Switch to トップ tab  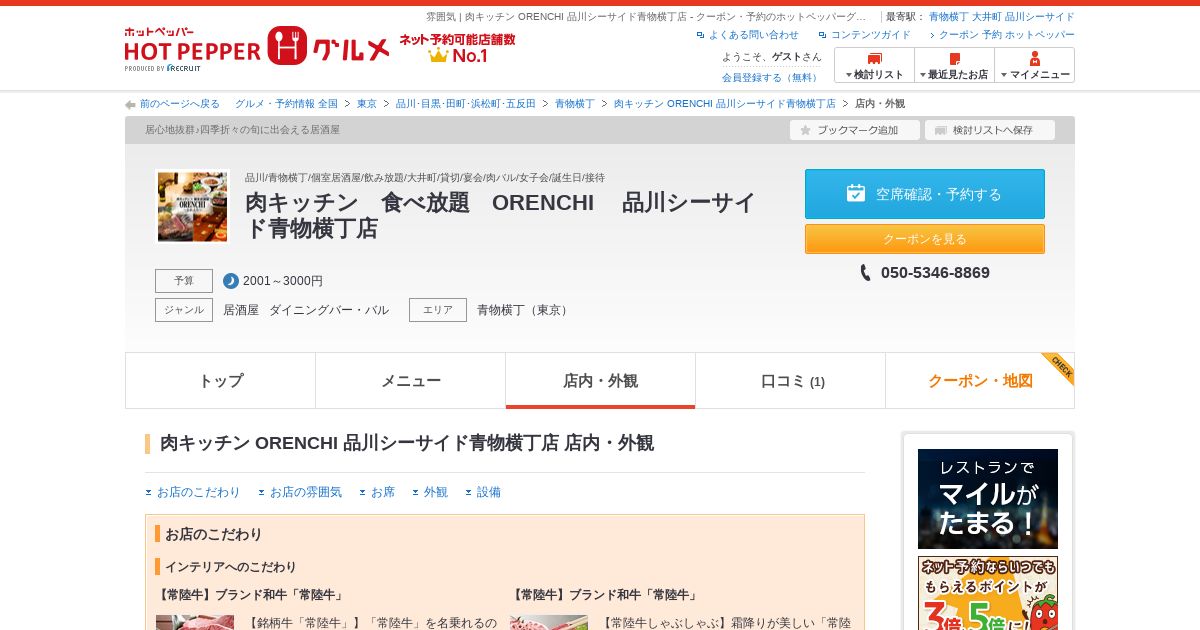pos(220,381)
